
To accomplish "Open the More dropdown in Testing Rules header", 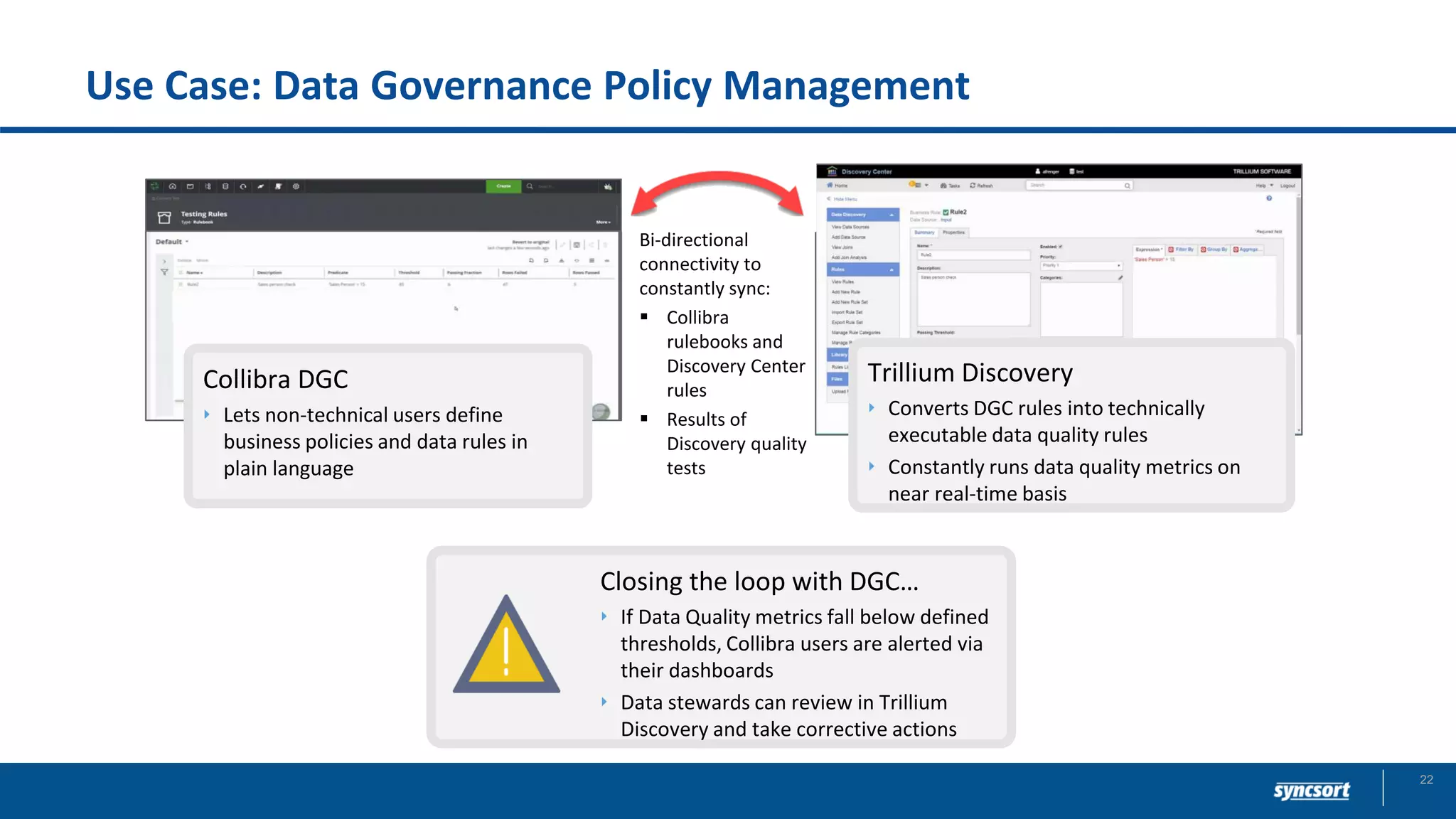I will pos(603,222).
